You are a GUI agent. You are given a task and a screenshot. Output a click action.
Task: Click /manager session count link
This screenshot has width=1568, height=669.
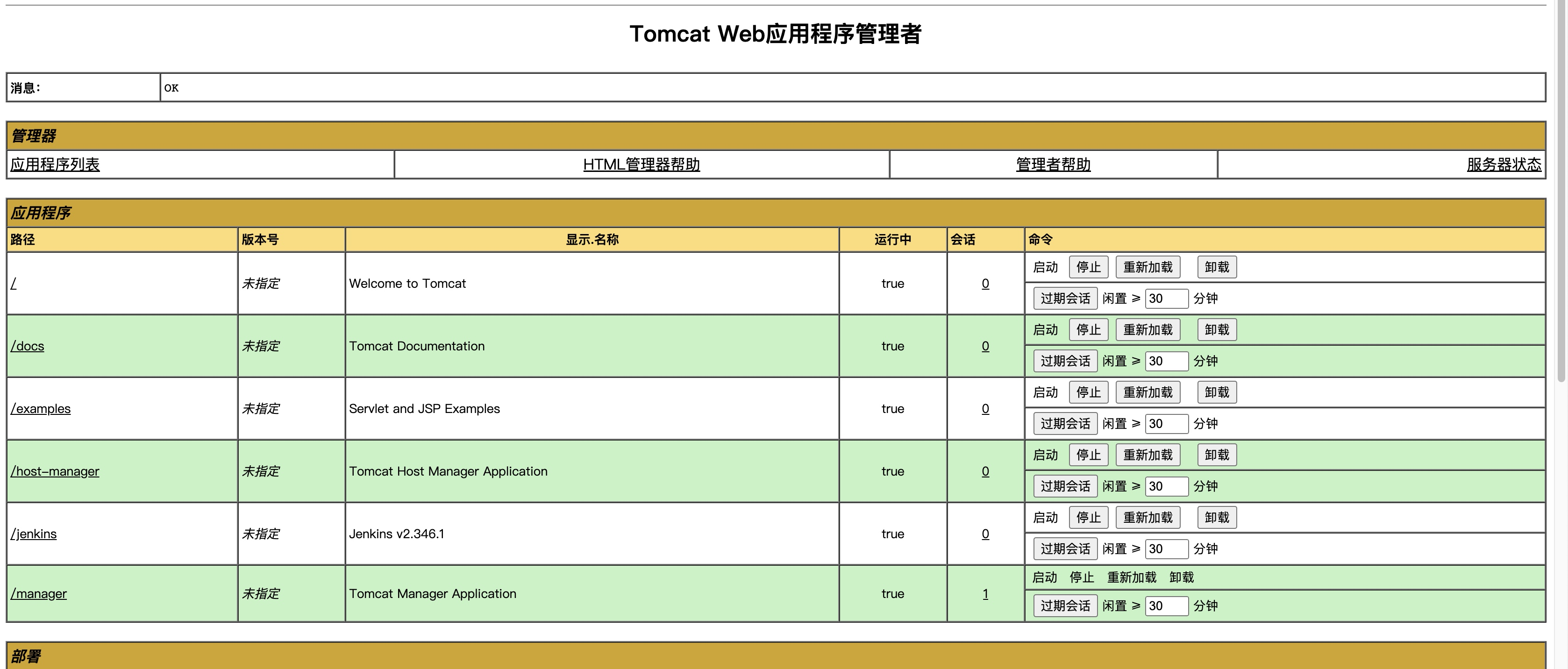click(985, 593)
